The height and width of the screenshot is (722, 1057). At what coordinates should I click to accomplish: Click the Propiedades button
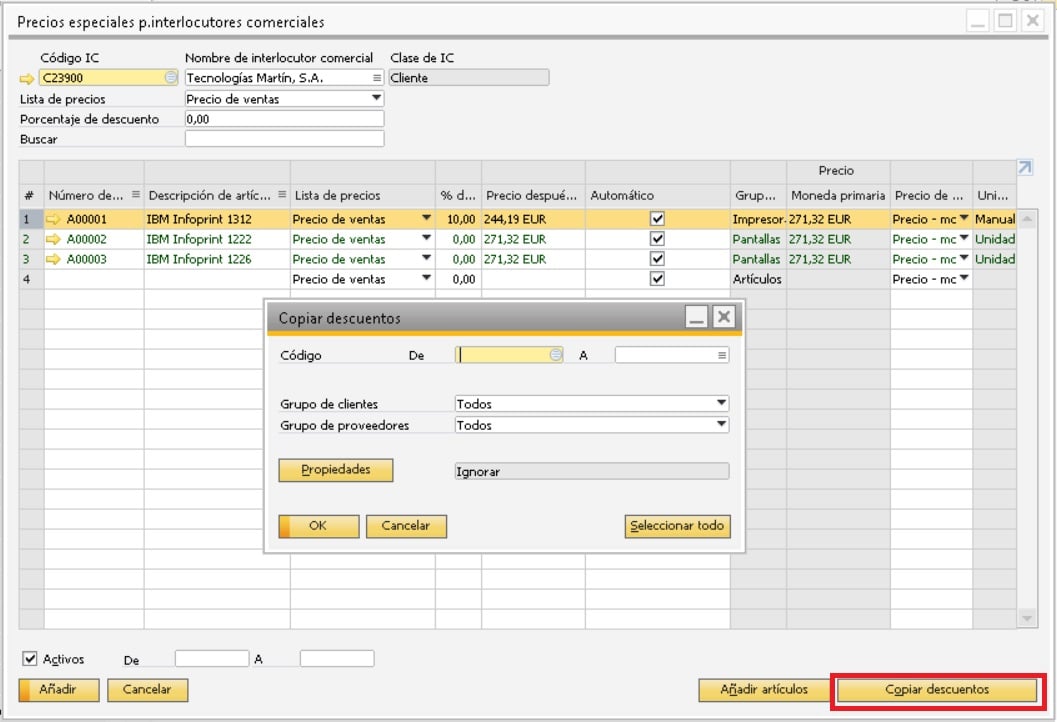(336, 470)
